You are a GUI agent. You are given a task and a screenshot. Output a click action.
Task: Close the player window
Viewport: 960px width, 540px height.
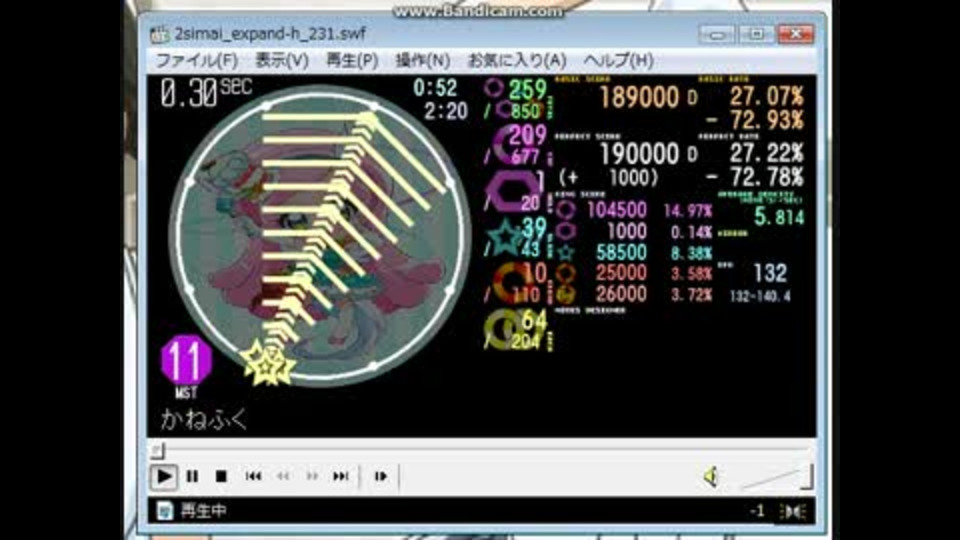[x=796, y=34]
